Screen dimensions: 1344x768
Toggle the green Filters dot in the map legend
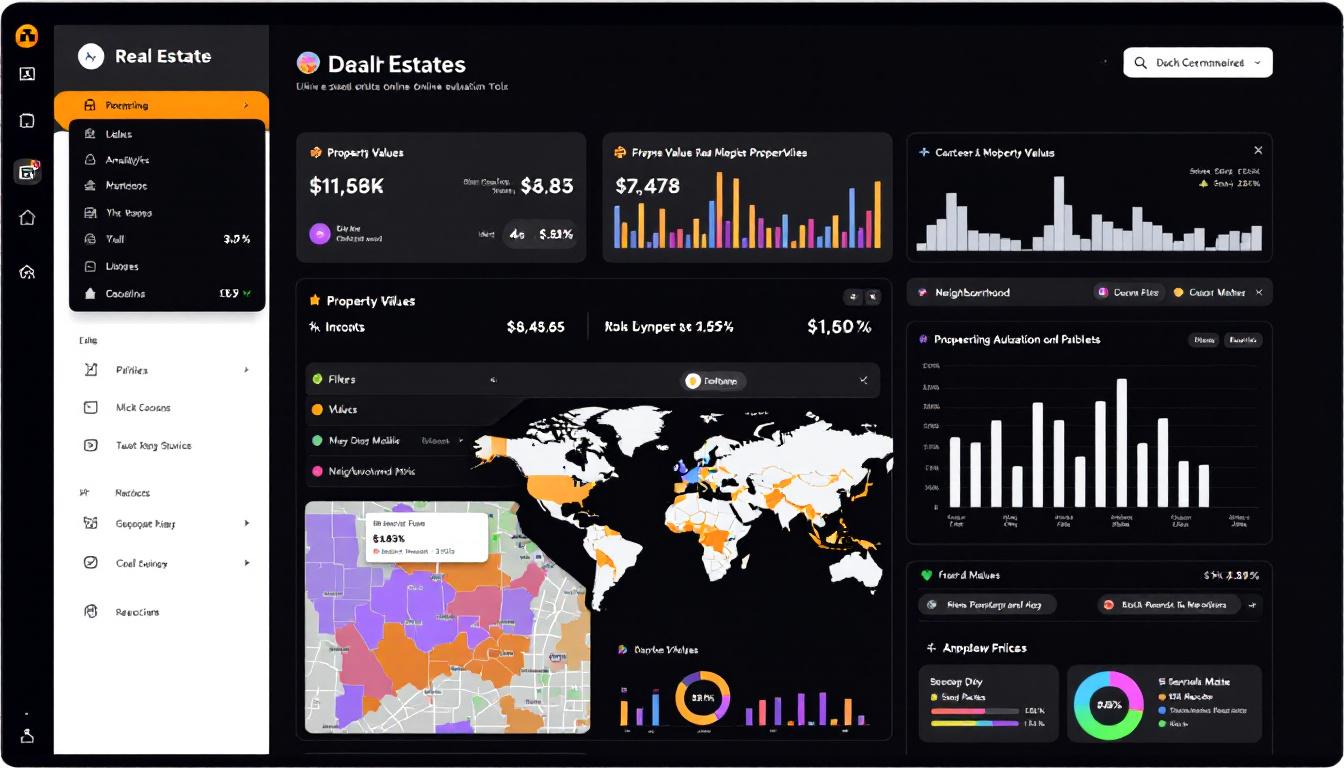click(x=317, y=380)
